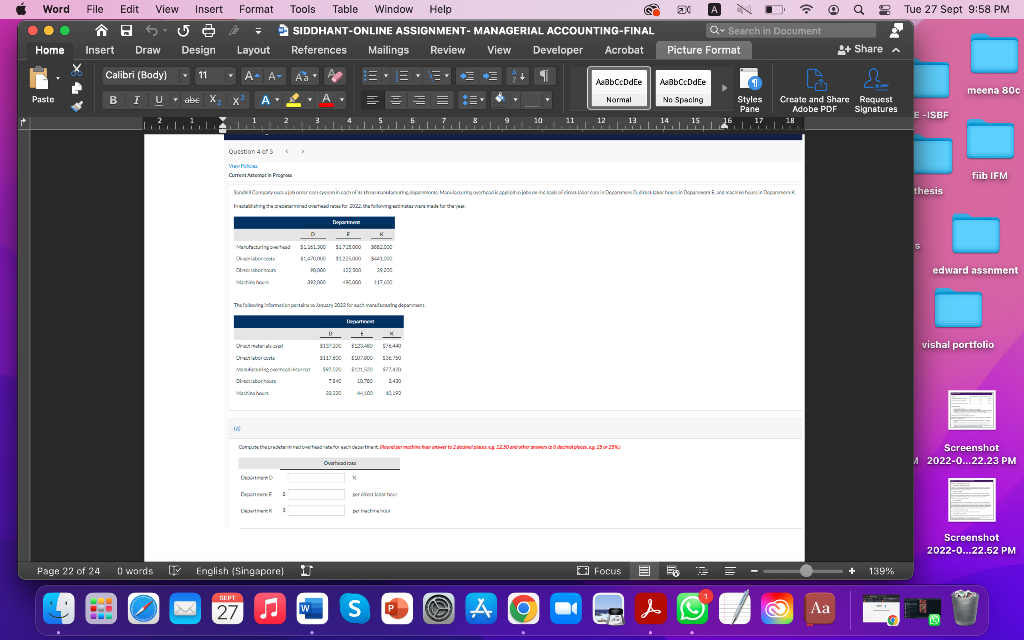The width and height of the screenshot is (1024, 640).
Task: Toggle paragraph marks visibility
Action: (x=545, y=76)
